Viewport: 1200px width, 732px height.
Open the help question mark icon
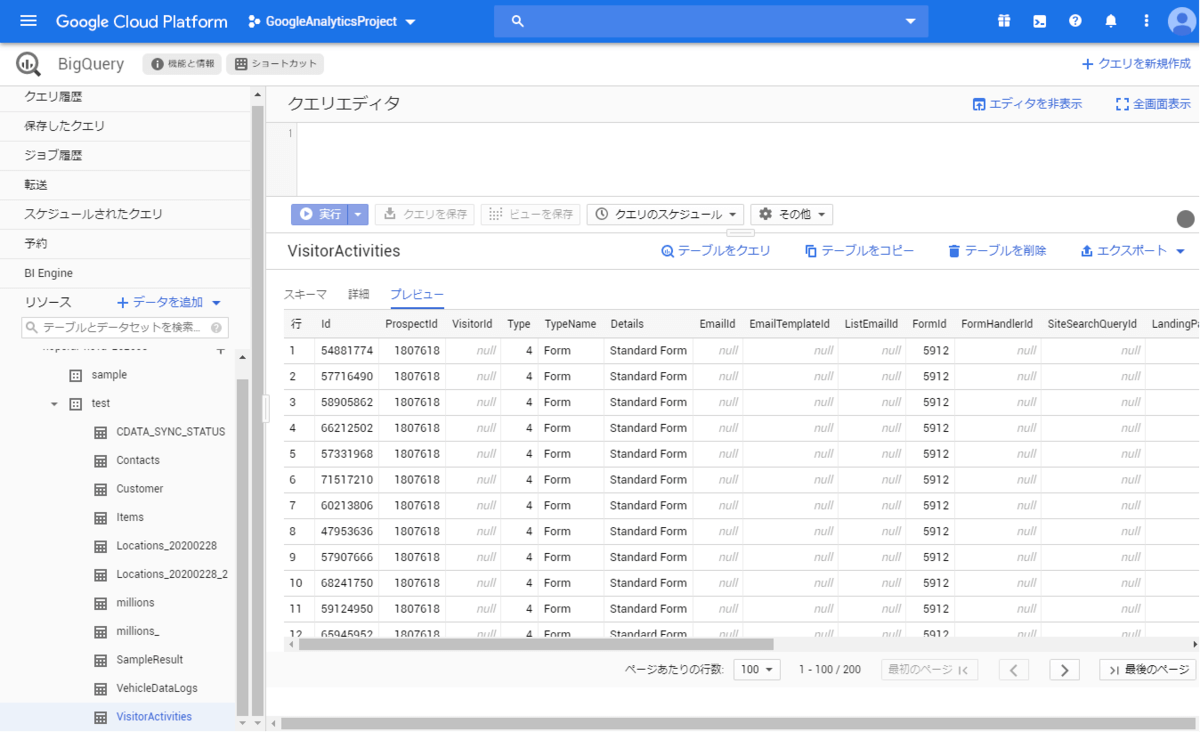click(1075, 21)
